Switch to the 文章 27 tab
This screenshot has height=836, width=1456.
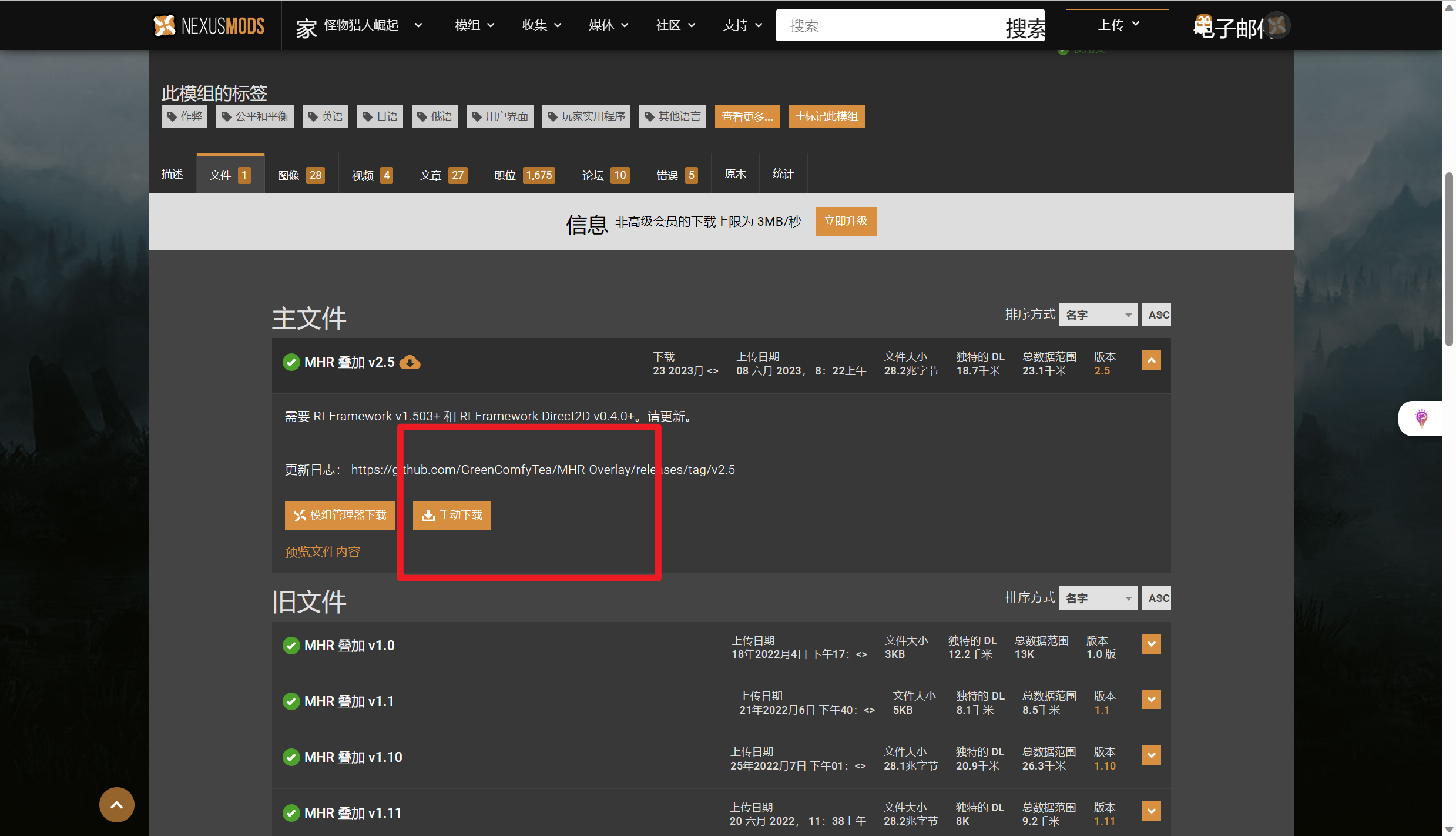click(444, 174)
